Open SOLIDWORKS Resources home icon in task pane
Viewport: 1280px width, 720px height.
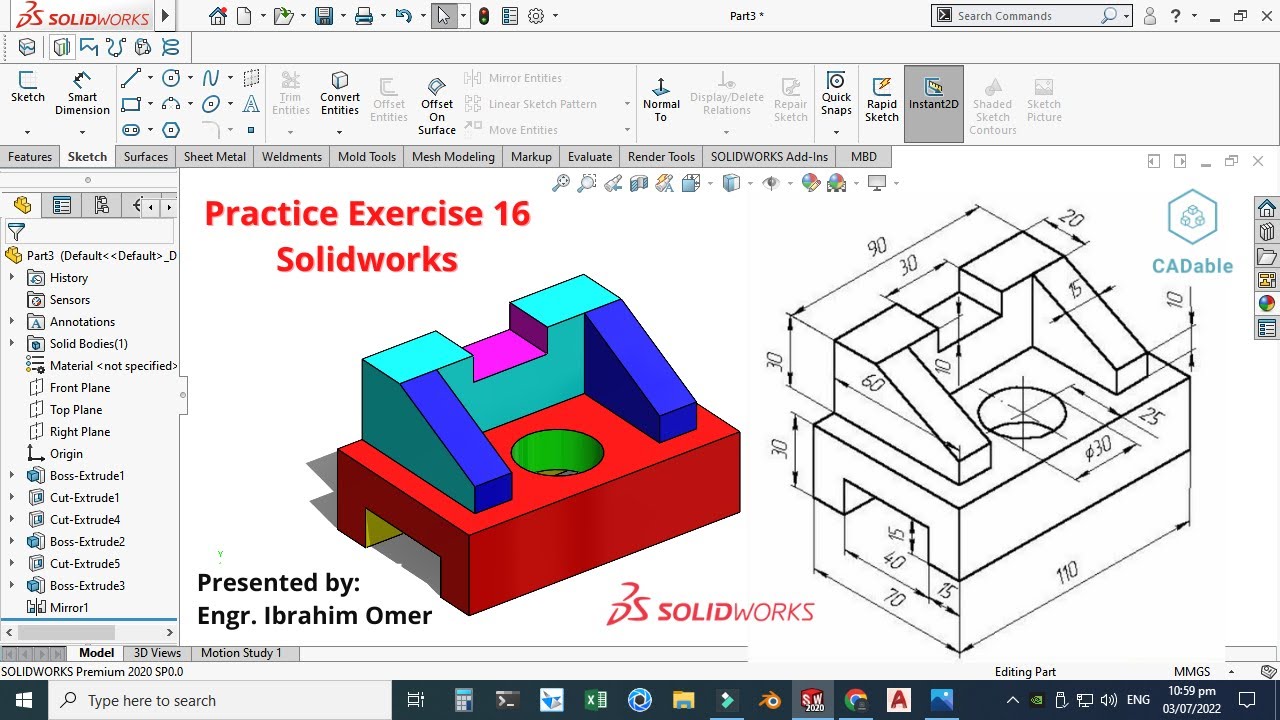click(x=1267, y=208)
